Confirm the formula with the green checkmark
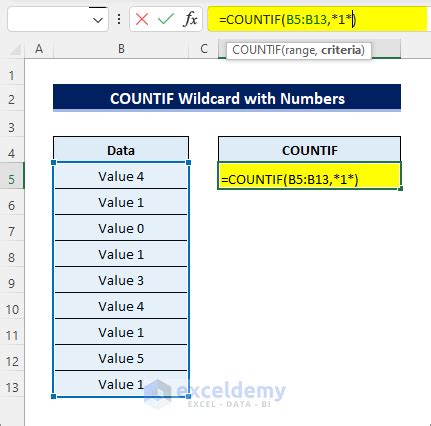This screenshot has width=431, height=426. (166, 19)
